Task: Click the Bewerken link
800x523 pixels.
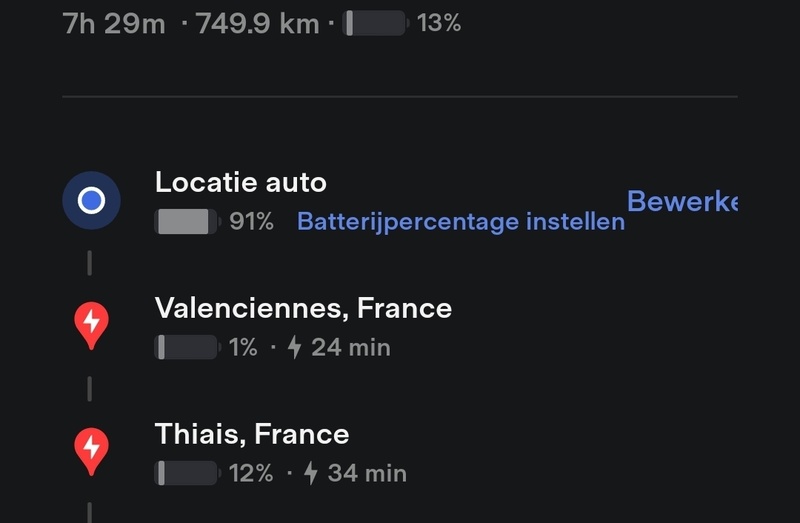Action: [682, 201]
